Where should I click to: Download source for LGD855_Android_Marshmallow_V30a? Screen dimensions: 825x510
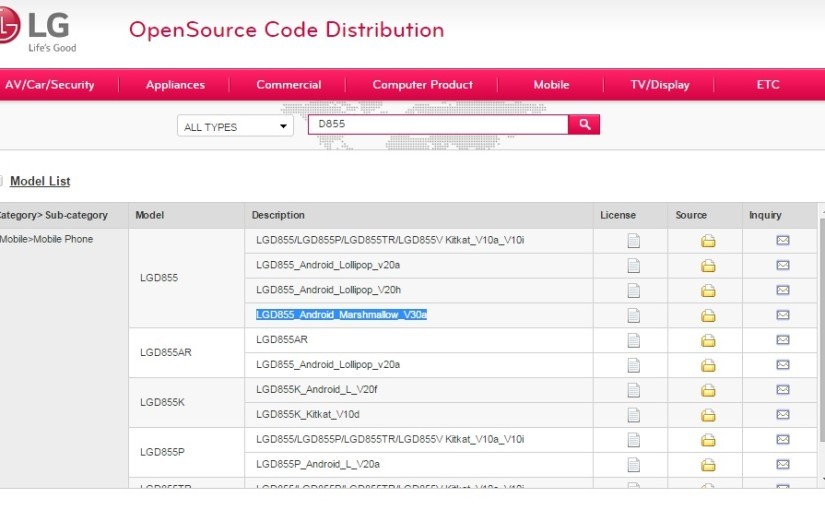[708, 315]
